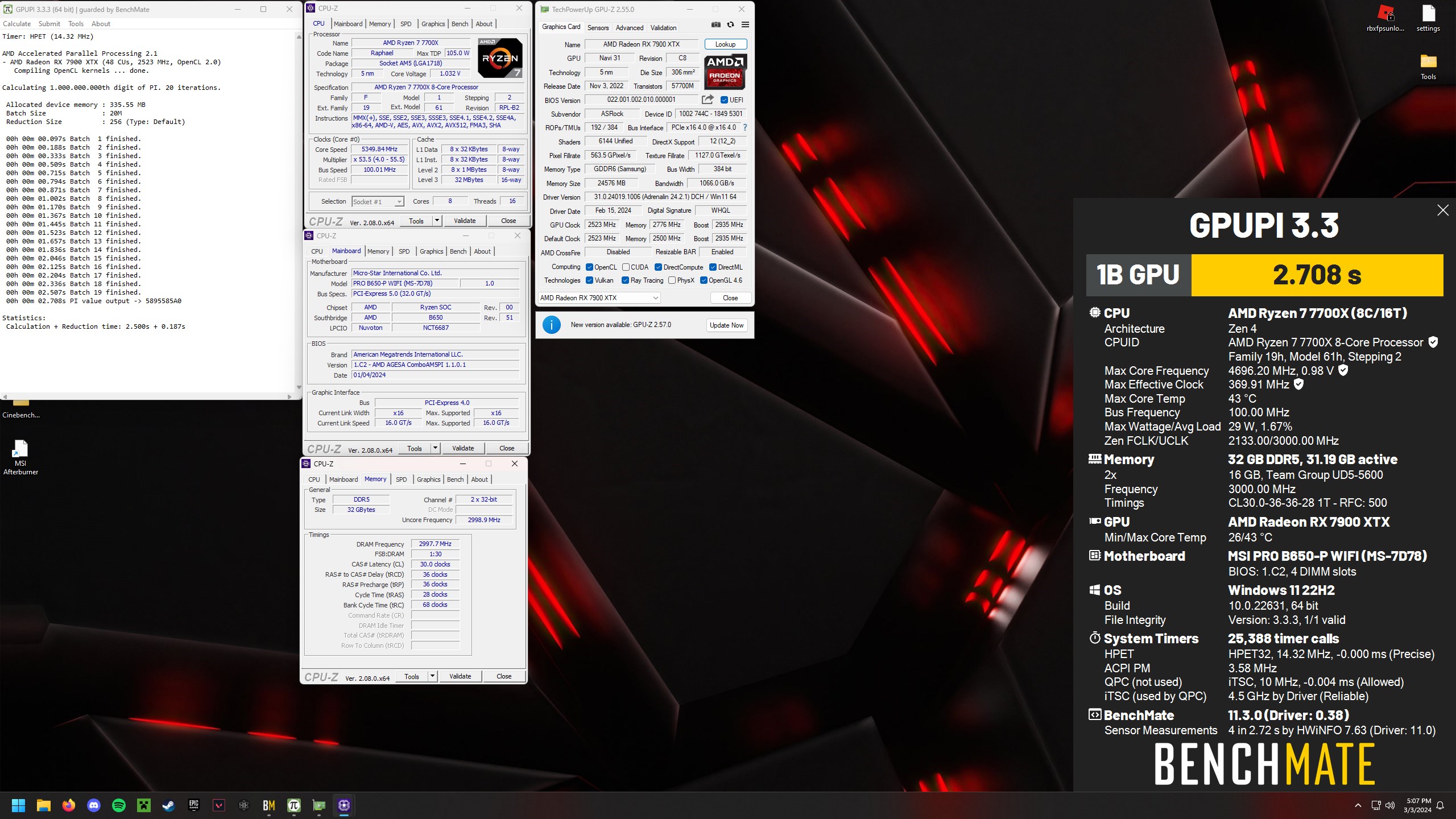This screenshot has height=819, width=1456.
Task: Open the Submit menu in GPUPI
Action: (x=49, y=24)
